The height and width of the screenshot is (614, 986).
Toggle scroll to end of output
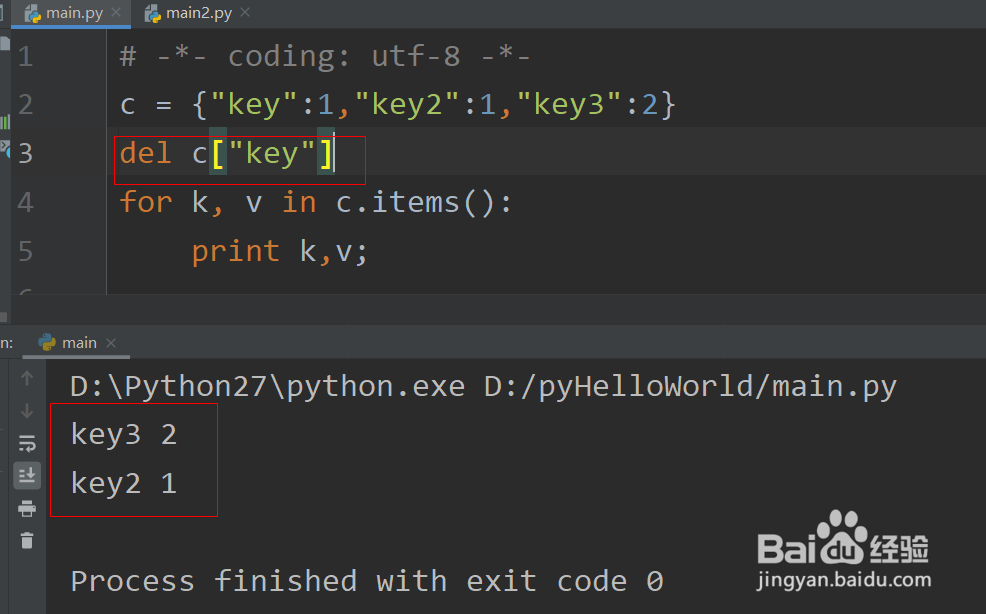tap(27, 475)
